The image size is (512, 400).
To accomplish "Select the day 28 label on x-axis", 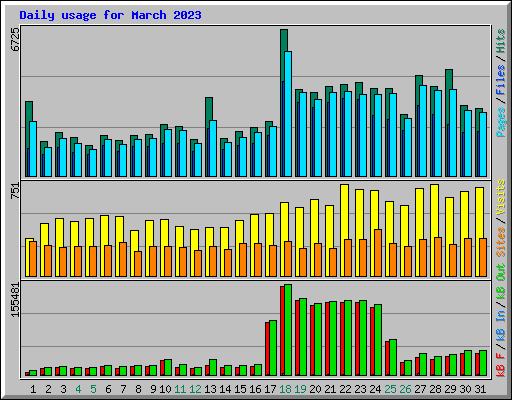I will (435, 389).
